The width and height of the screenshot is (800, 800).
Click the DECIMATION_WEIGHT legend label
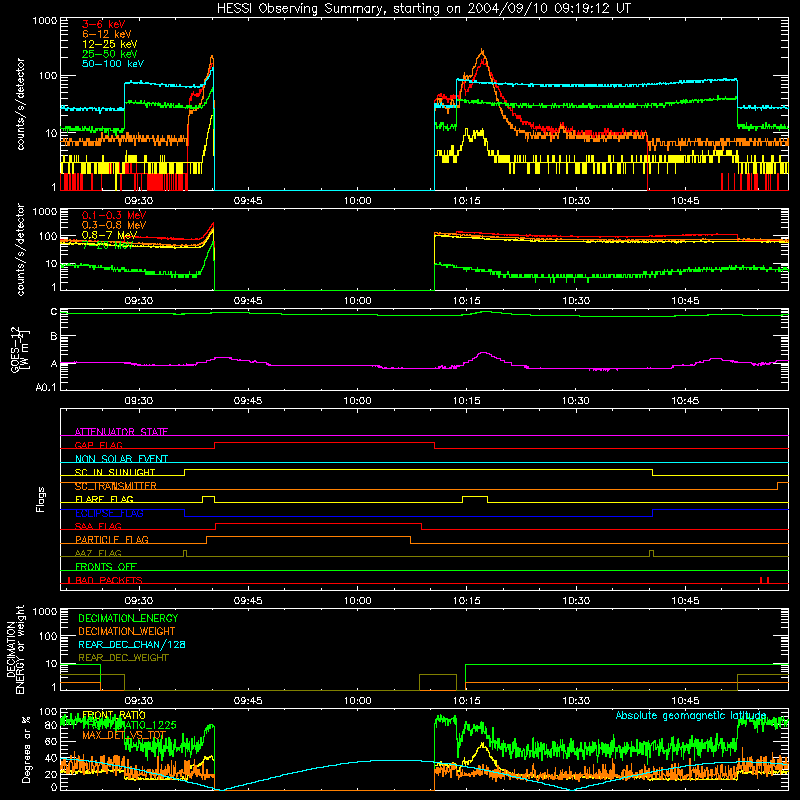click(x=127, y=631)
